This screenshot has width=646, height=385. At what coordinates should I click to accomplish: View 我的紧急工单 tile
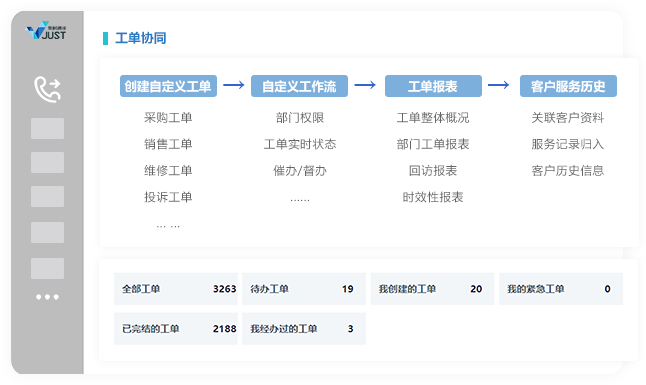[561, 289]
